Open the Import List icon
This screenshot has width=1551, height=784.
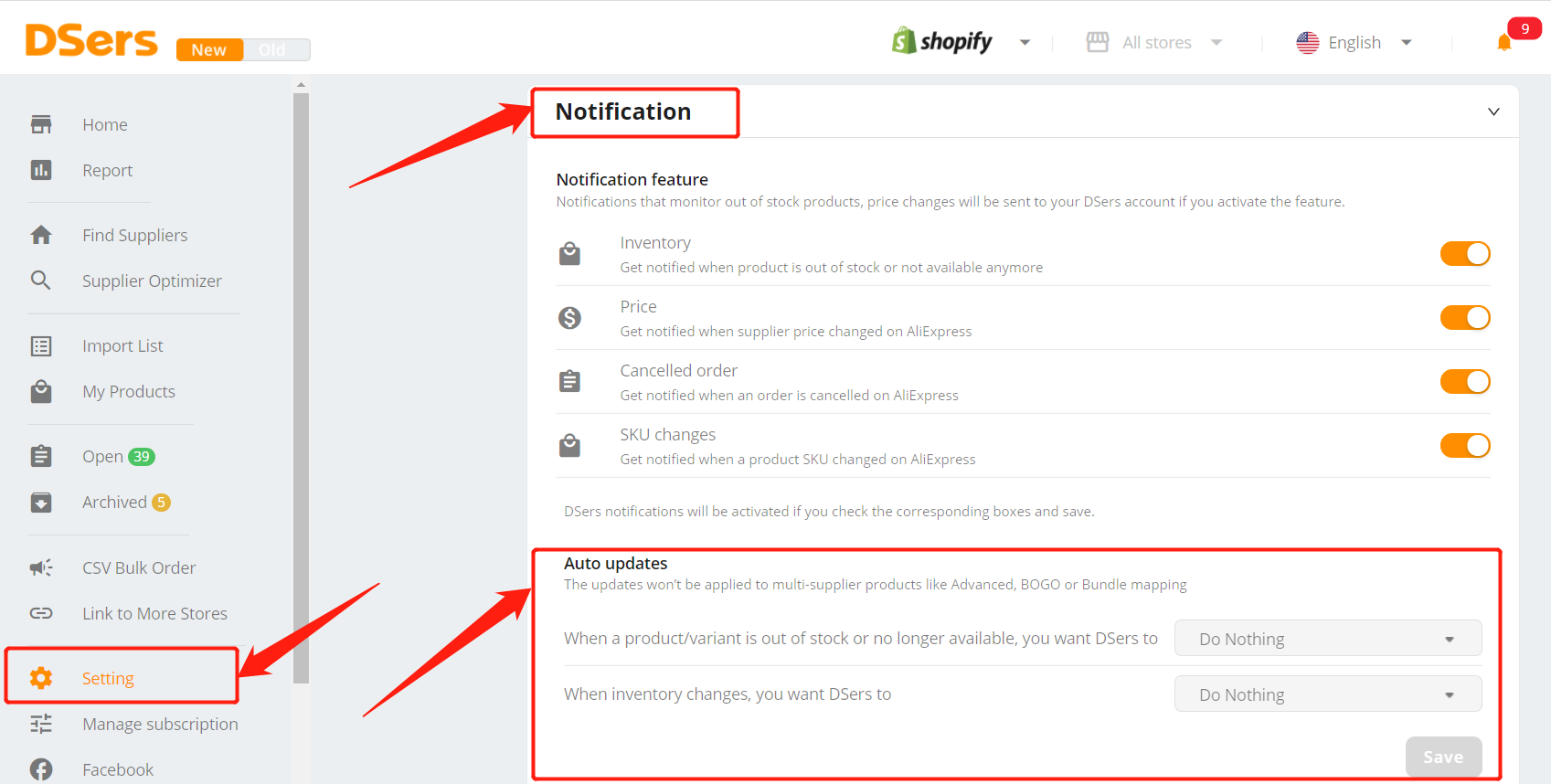(41, 345)
